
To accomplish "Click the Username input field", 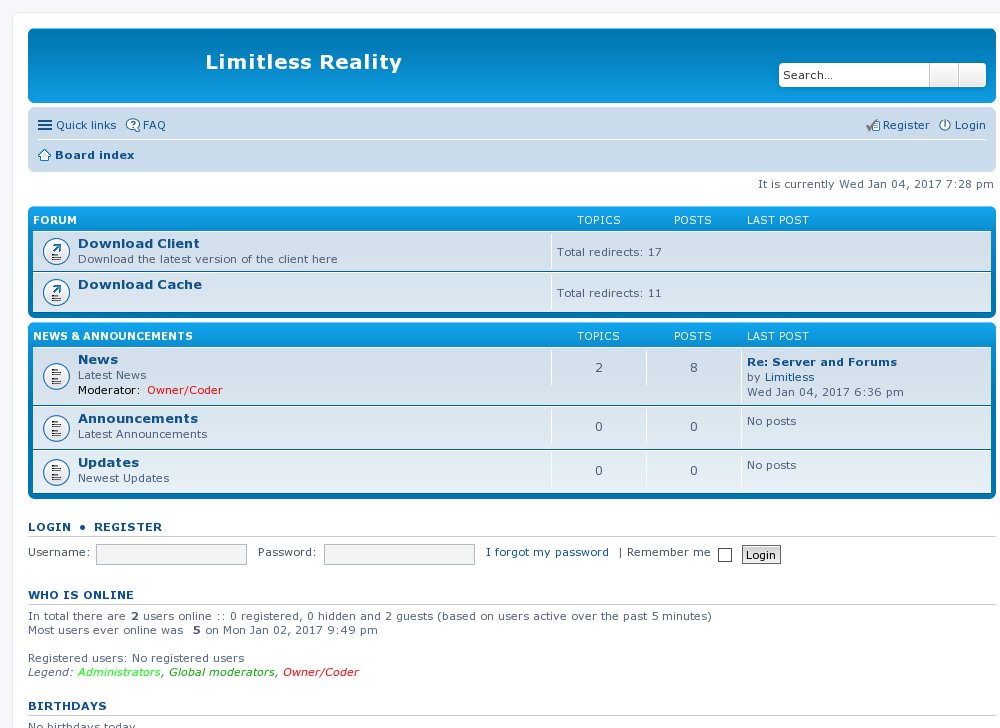I will click(x=171, y=554).
